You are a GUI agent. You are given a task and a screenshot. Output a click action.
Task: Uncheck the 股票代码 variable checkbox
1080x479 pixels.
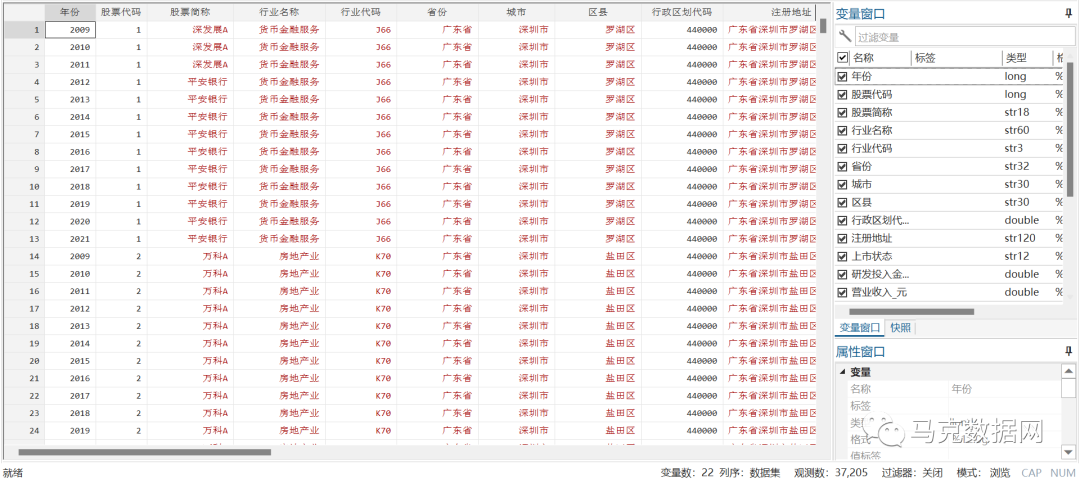click(842, 94)
